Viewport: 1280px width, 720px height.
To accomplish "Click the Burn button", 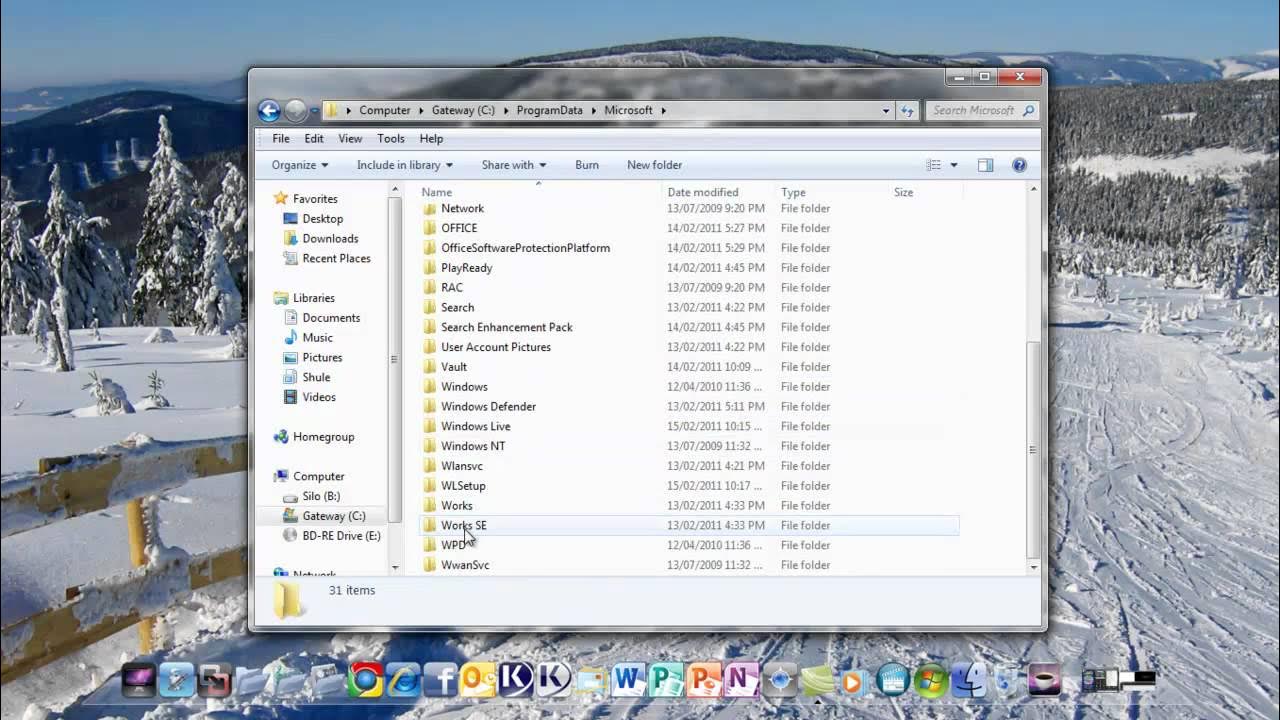I will (587, 165).
